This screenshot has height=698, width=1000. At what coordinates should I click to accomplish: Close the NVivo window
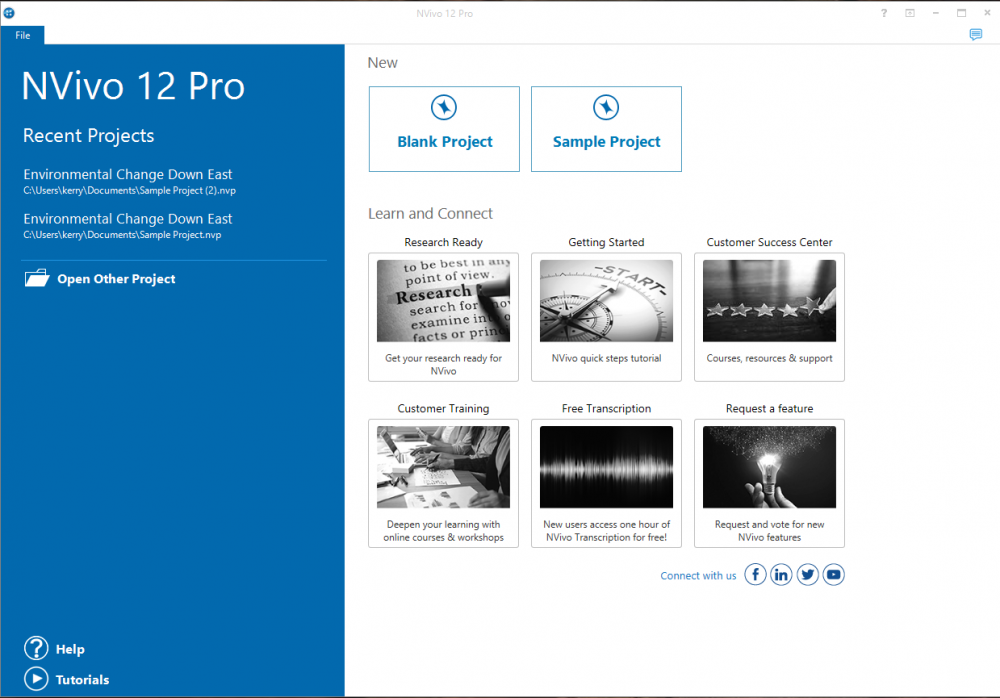pos(987,13)
